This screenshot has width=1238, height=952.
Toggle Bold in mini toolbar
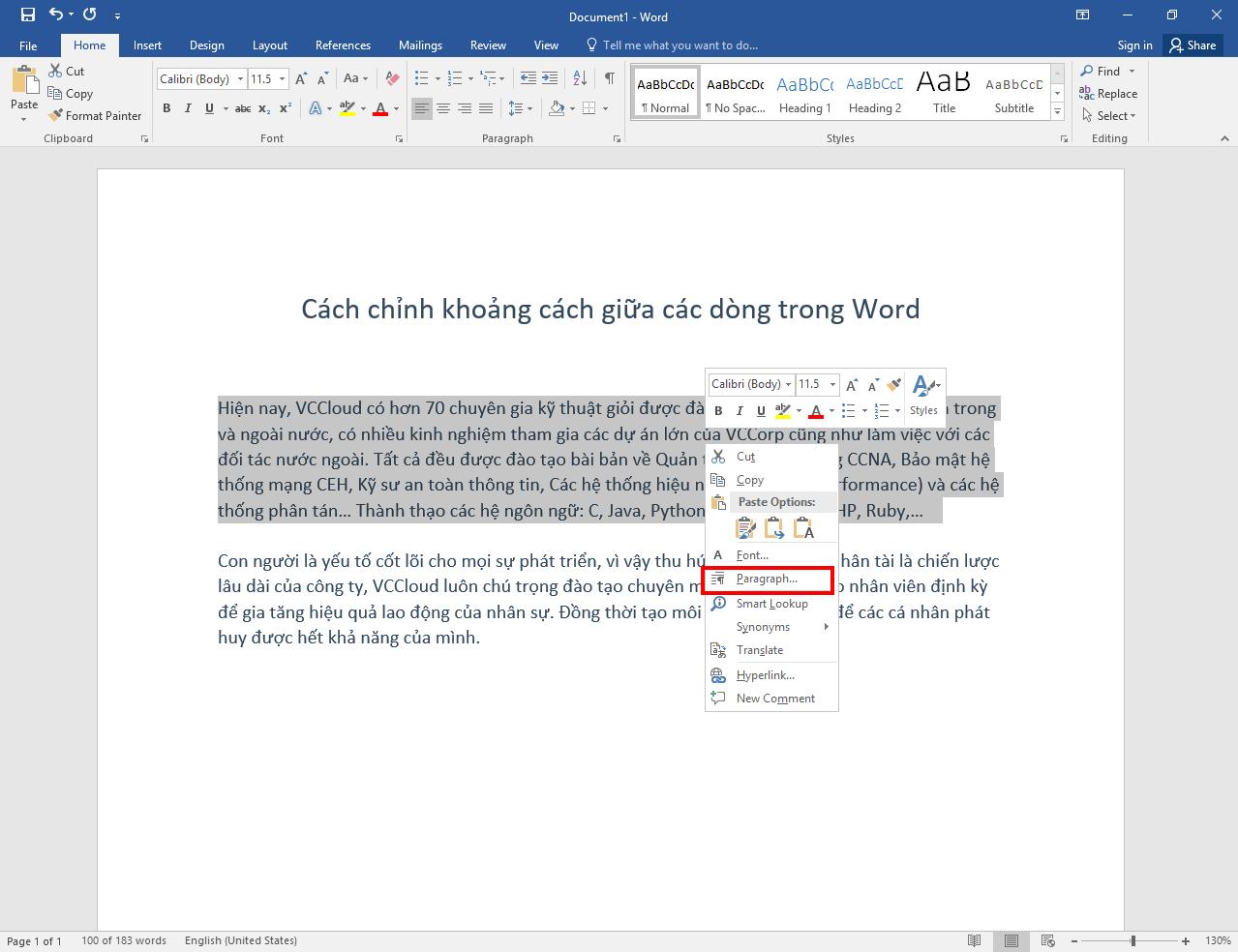pyautogui.click(x=718, y=411)
